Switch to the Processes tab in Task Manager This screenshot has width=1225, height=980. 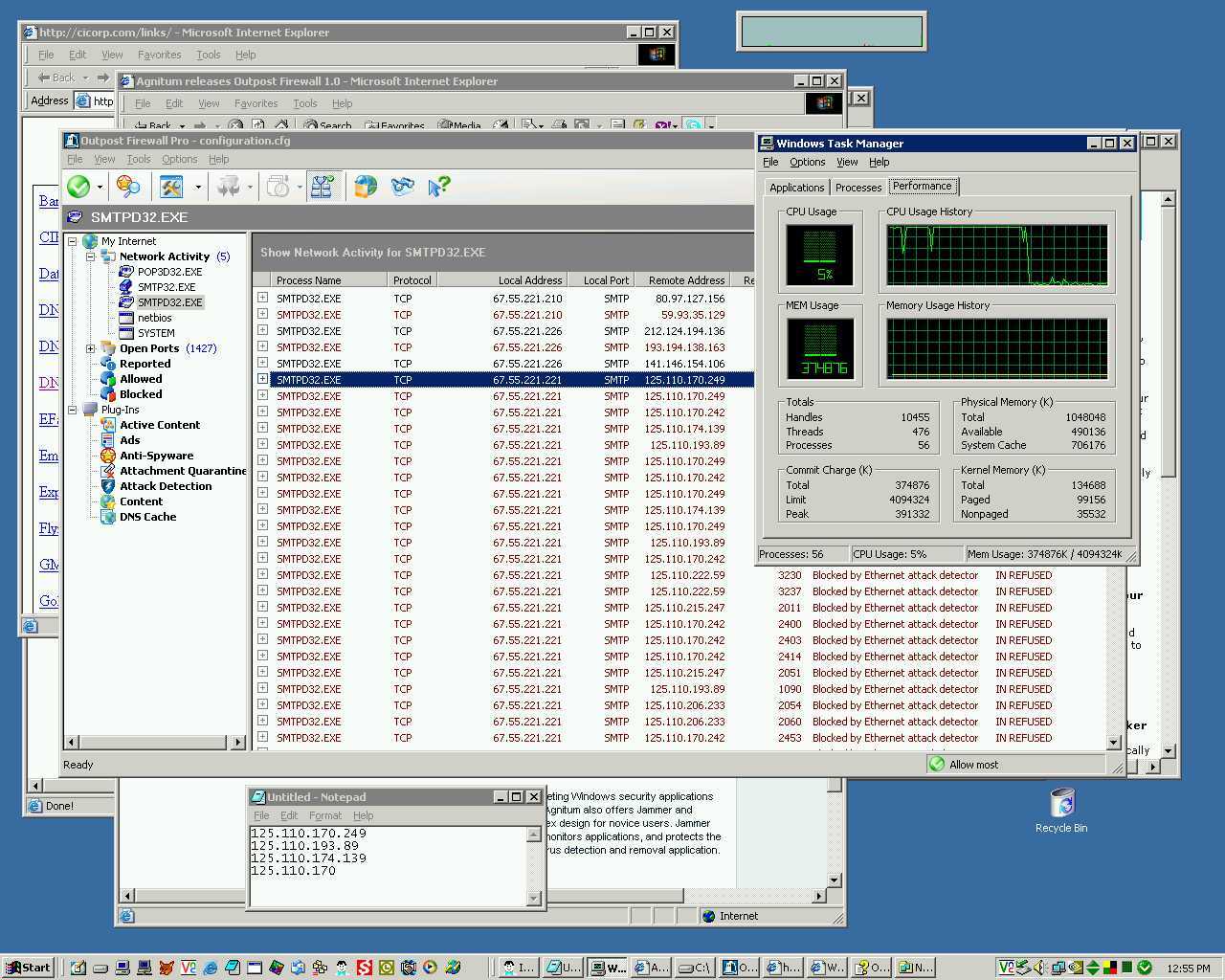858,188
